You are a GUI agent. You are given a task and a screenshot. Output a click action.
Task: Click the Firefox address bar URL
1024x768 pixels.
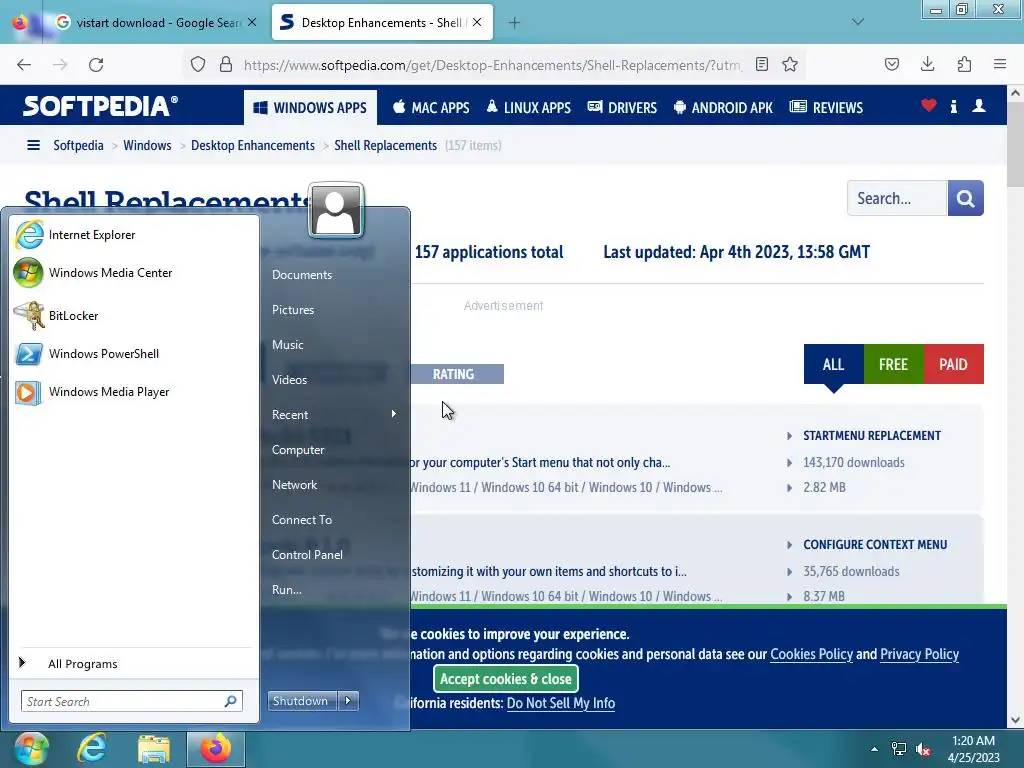(492, 65)
